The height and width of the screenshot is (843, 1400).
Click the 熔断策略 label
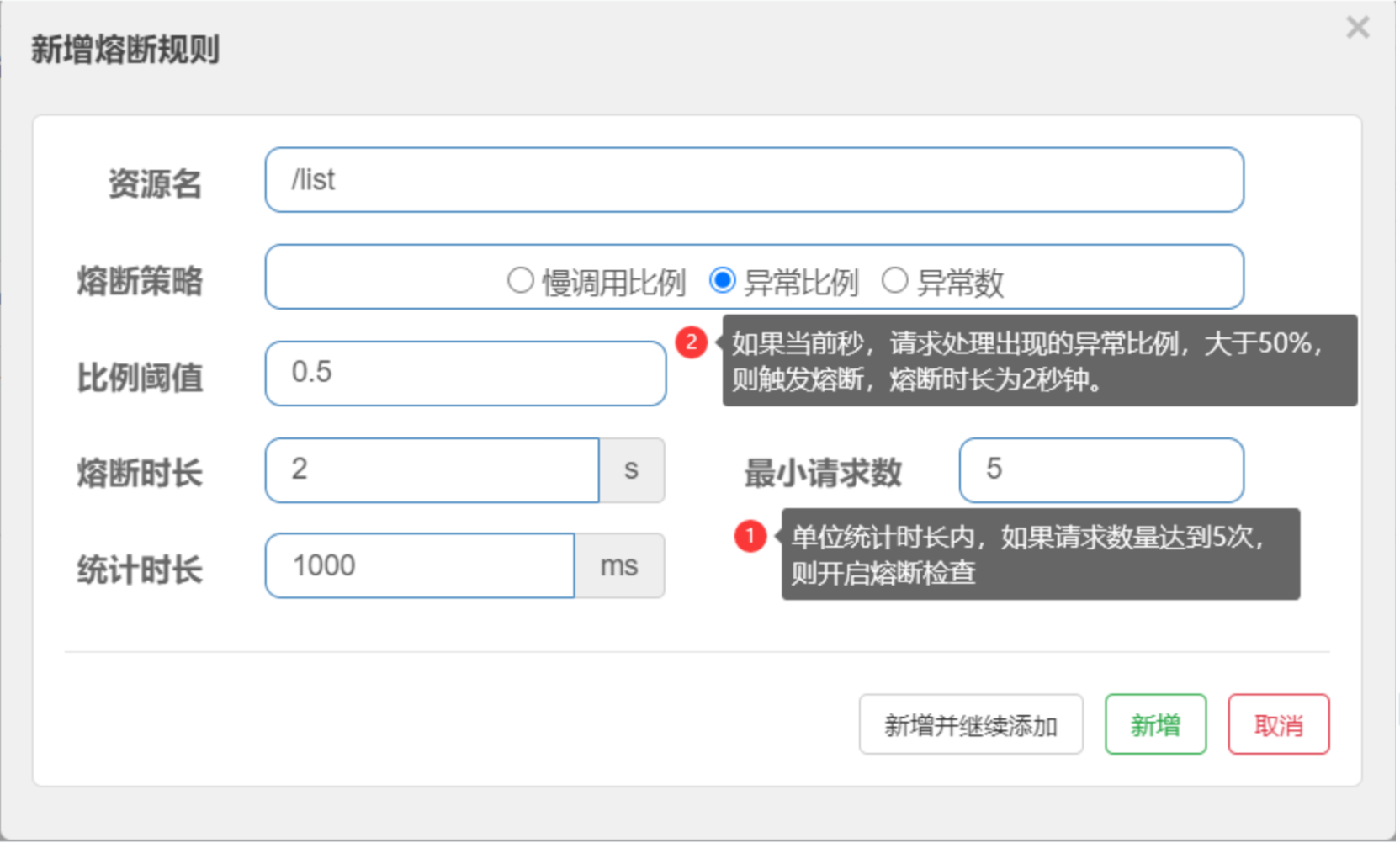[x=140, y=281]
